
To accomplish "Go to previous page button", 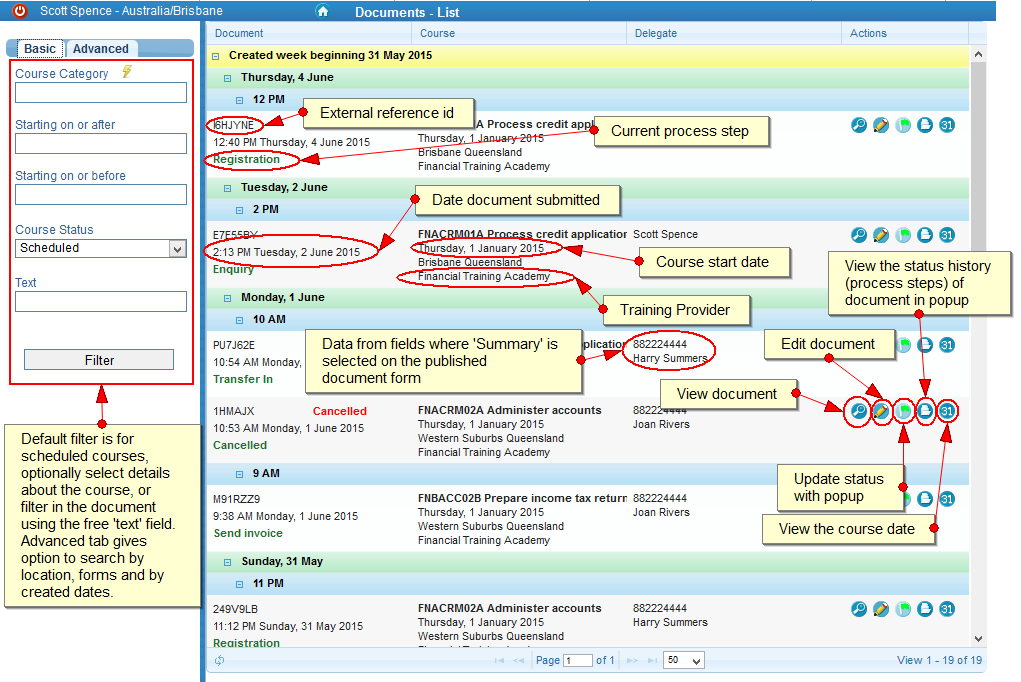I will (x=519, y=661).
